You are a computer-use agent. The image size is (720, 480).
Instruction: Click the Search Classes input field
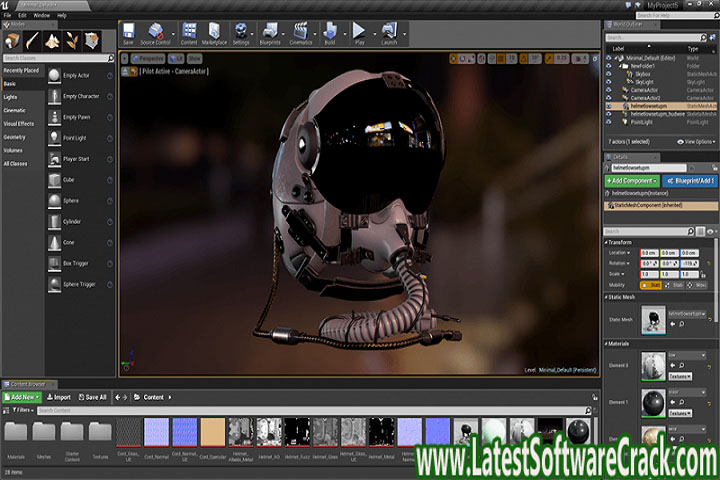pyautogui.click(x=55, y=59)
